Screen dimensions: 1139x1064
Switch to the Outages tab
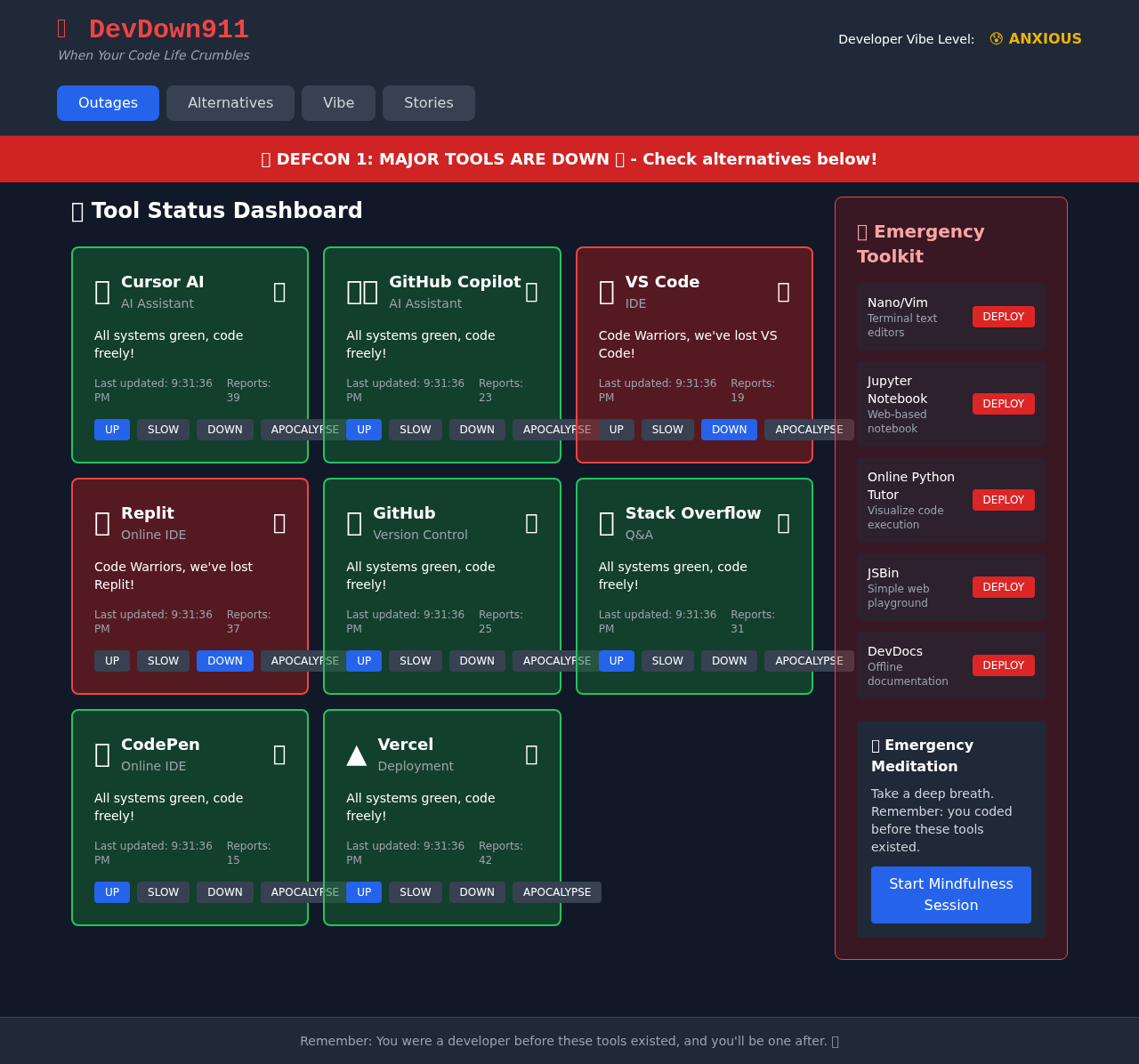click(x=108, y=103)
